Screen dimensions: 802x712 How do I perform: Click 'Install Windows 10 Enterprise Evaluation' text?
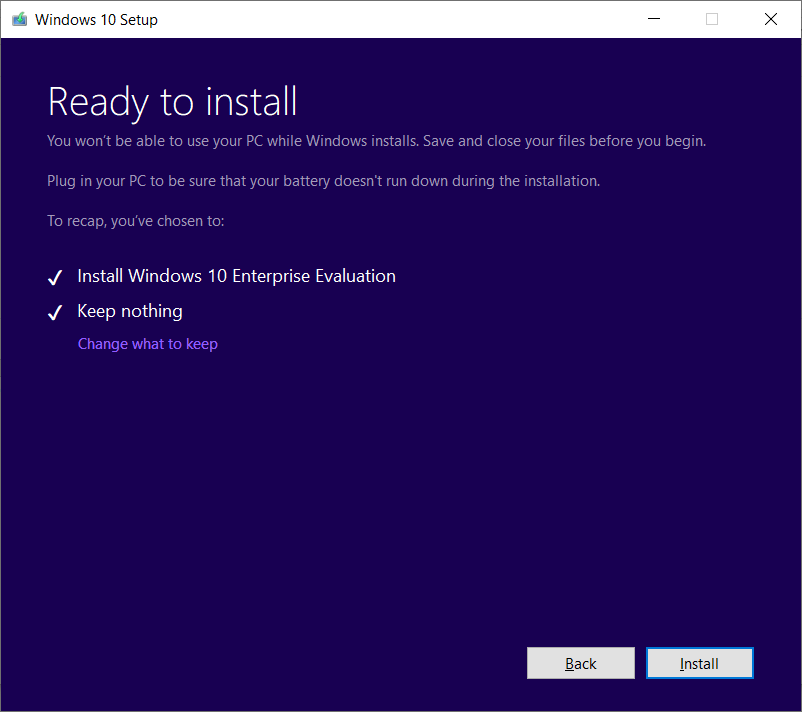coord(236,276)
